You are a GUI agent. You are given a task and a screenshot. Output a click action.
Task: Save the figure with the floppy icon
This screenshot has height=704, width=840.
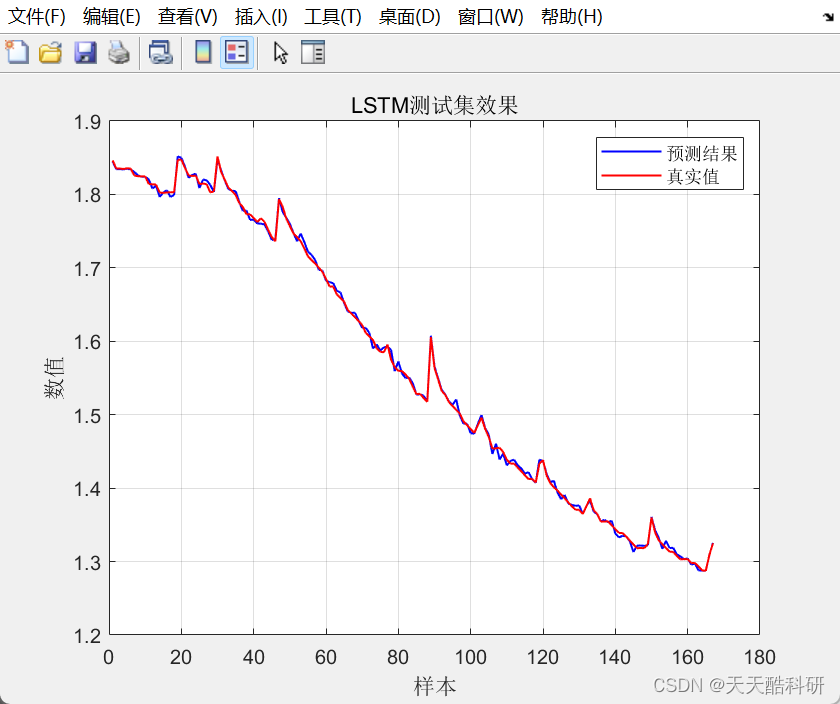pos(85,53)
